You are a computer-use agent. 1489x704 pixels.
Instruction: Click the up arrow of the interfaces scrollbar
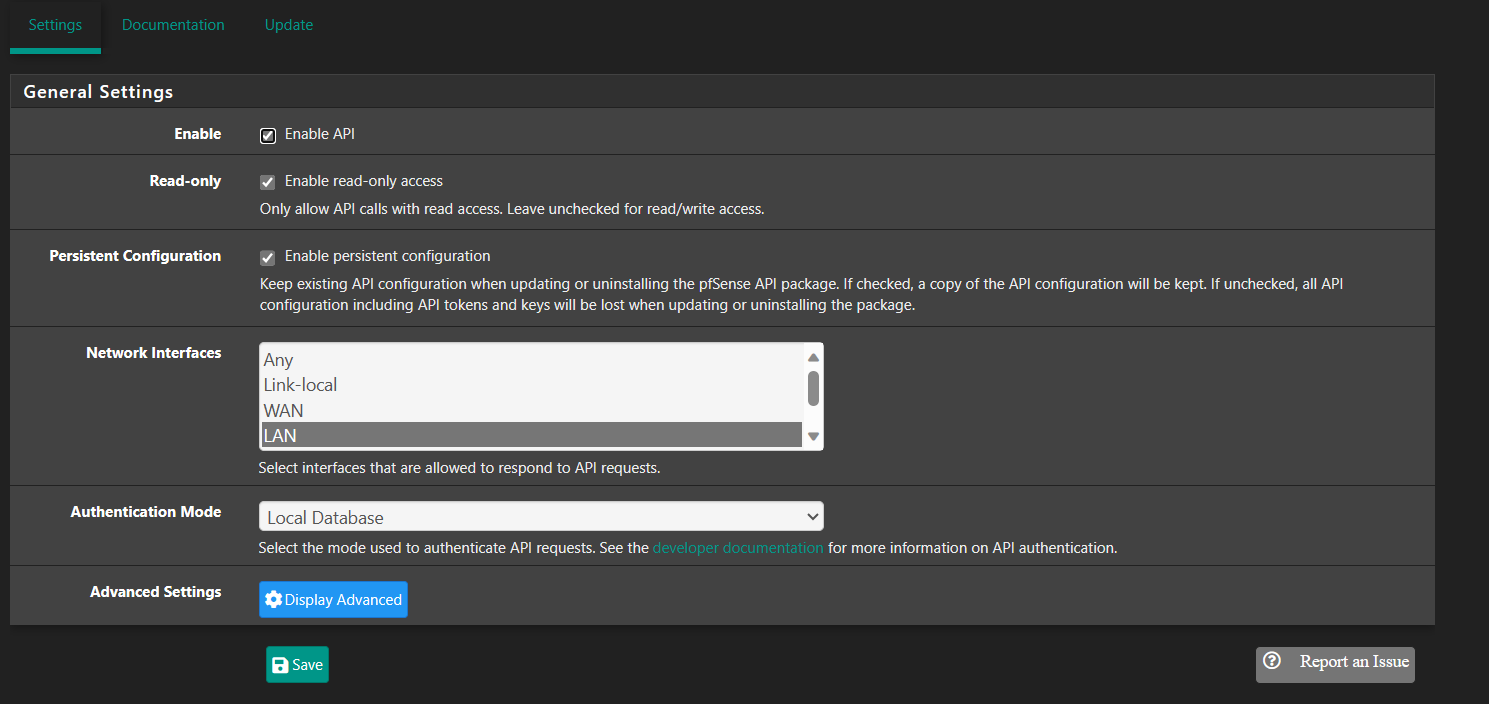[812, 355]
